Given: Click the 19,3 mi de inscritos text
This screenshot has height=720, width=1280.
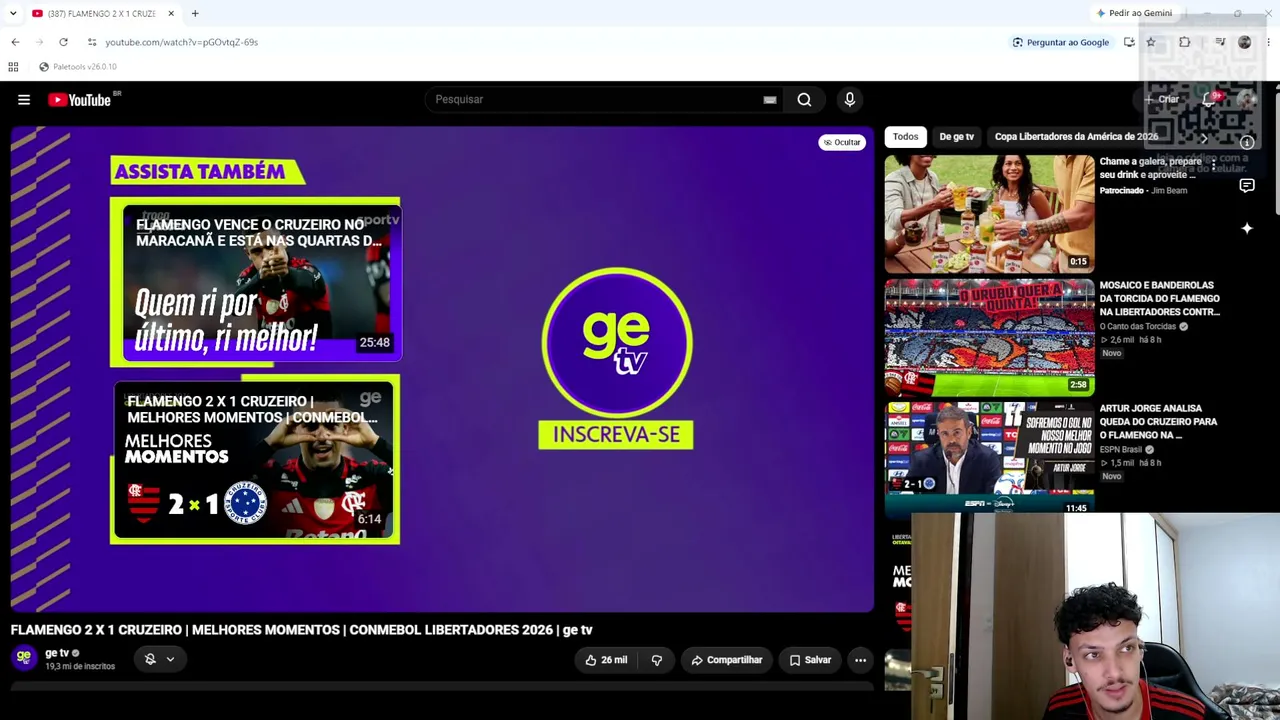Looking at the screenshot, I should (x=80, y=666).
